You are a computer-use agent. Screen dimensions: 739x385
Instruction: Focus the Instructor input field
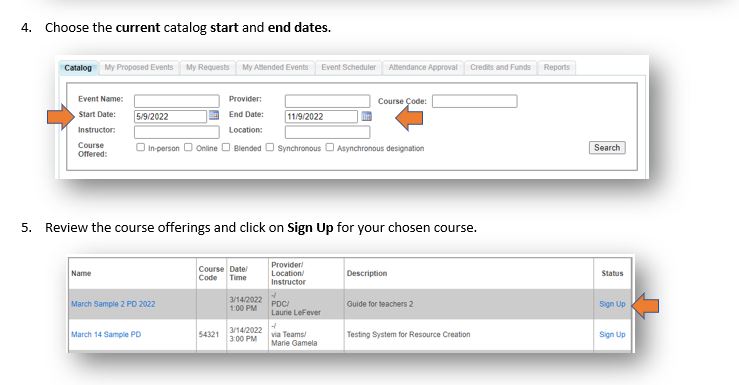177,132
